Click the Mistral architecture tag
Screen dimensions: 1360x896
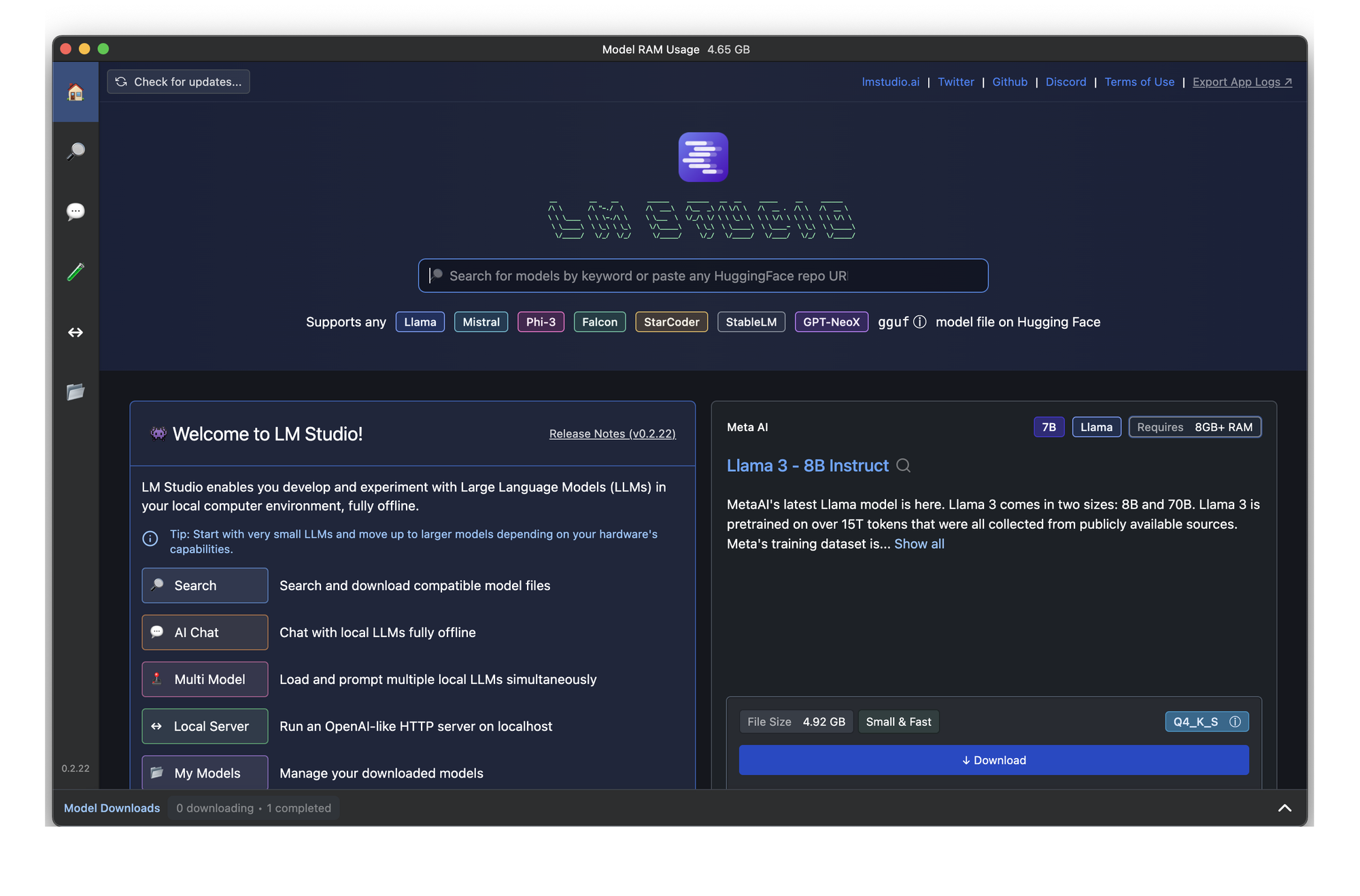click(481, 322)
